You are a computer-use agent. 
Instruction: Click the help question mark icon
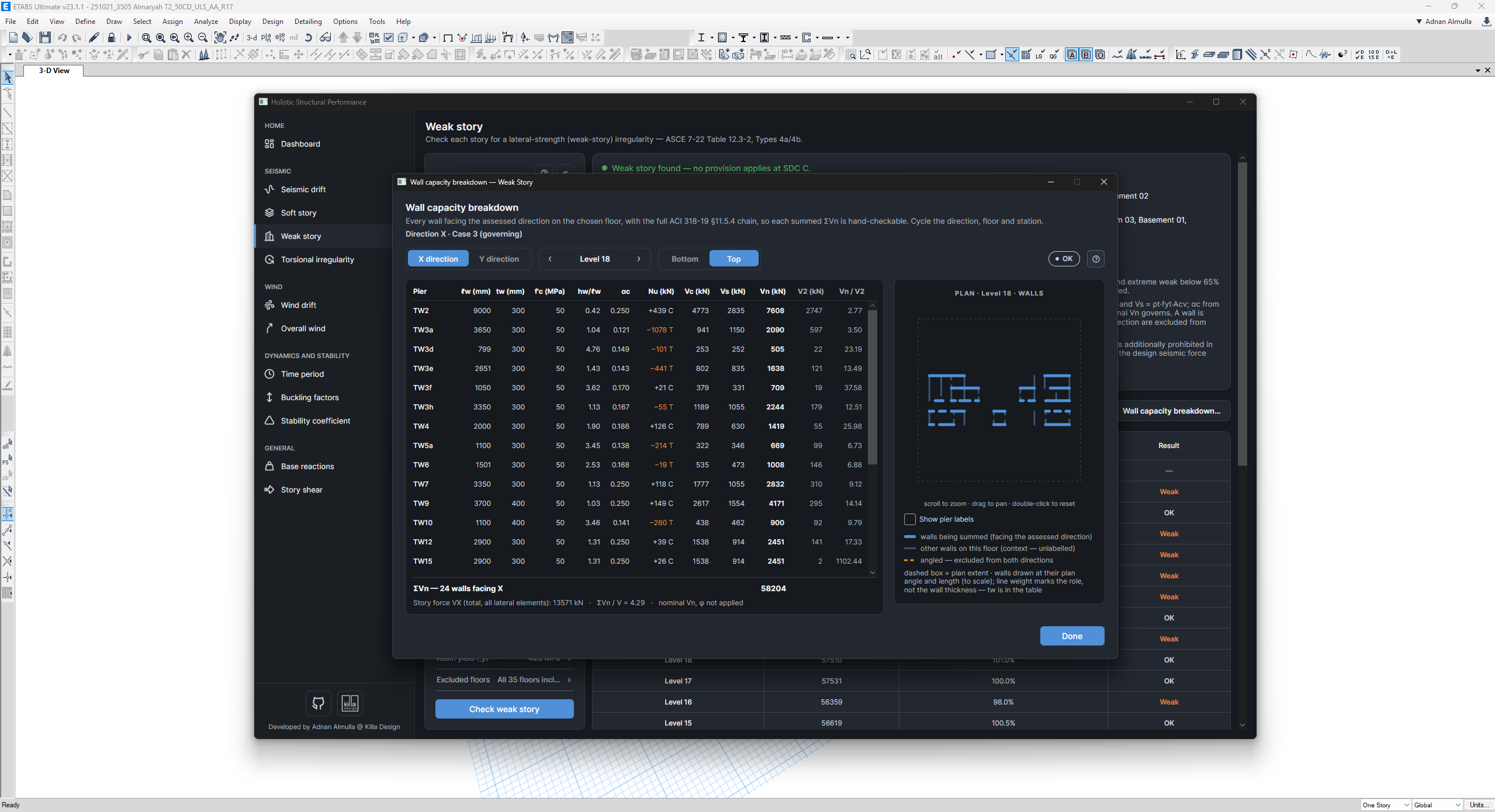[1096, 259]
